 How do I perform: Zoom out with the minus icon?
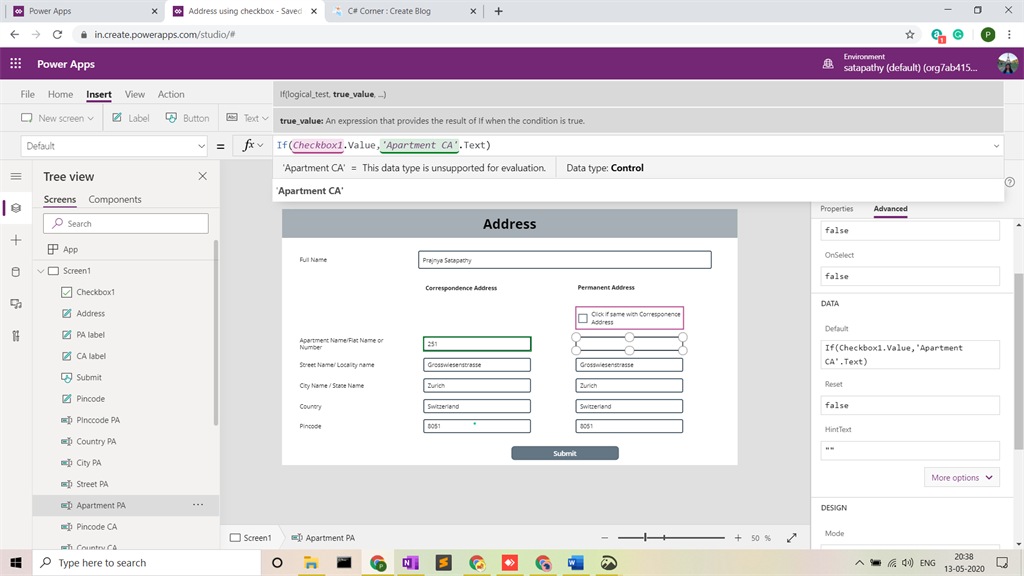pos(605,537)
